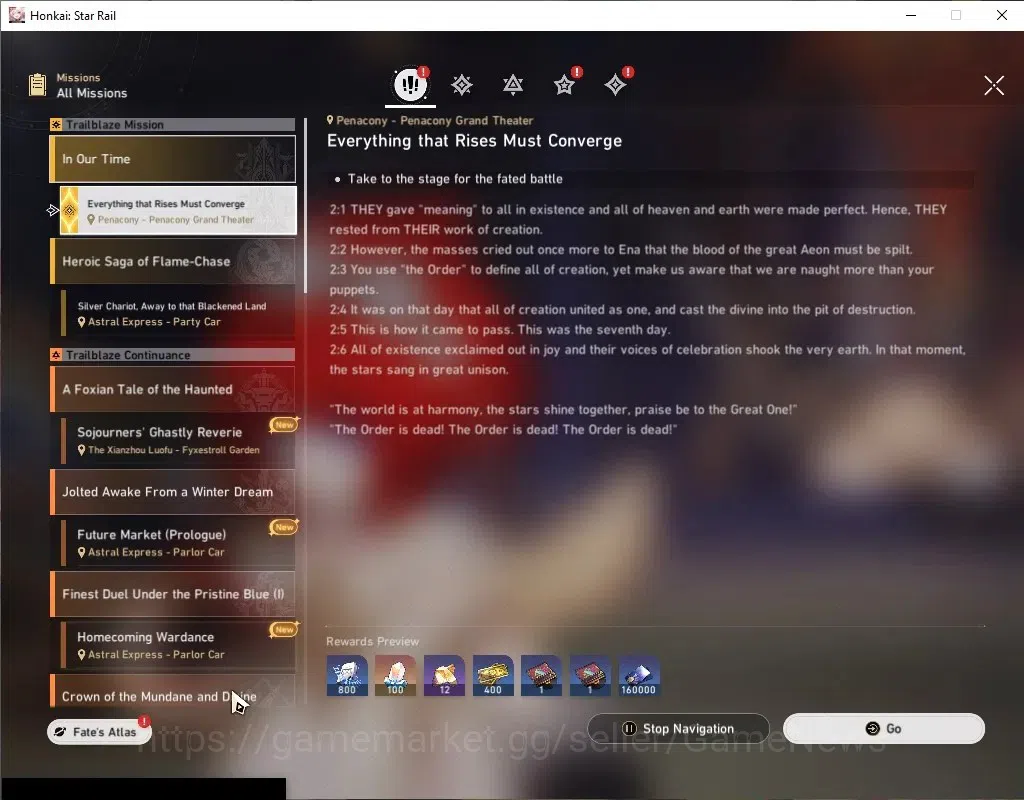
Task: Switch to the triangle-star mission category icon
Action: (513, 85)
